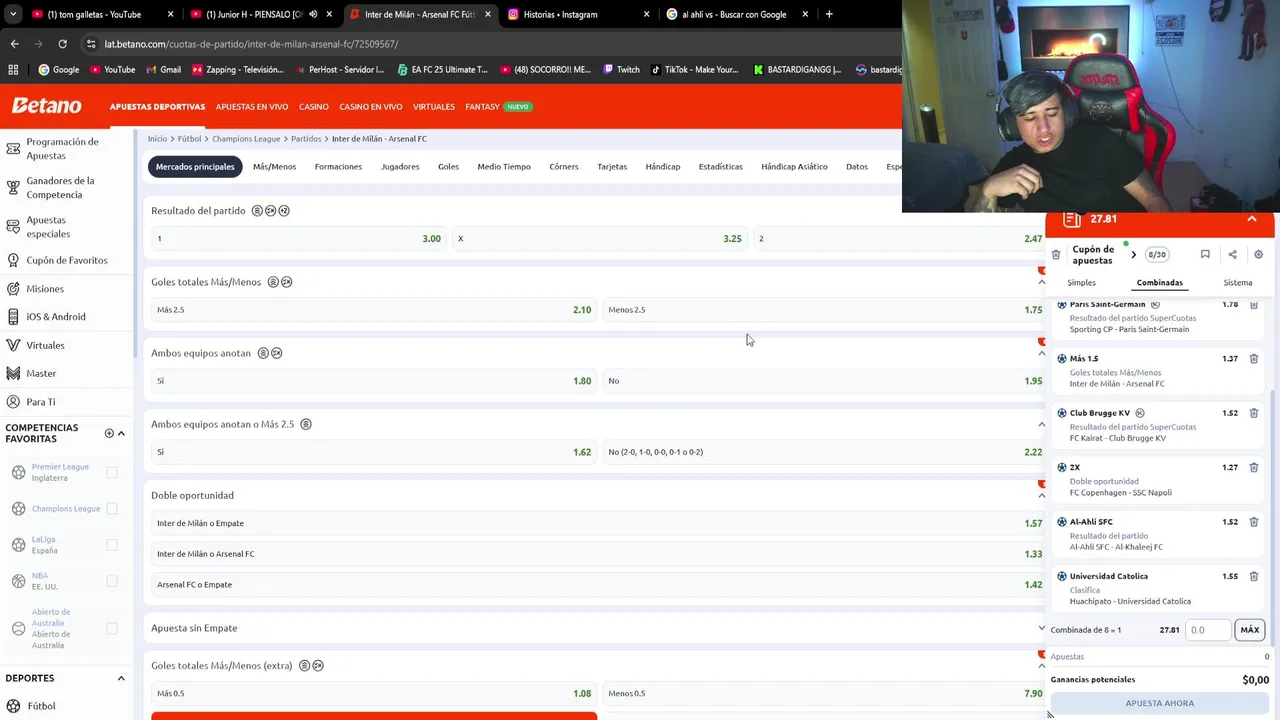This screenshot has width=1280, height=720.
Task: Open the Simples bet slip tab
Action: click(x=1081, y=283)
